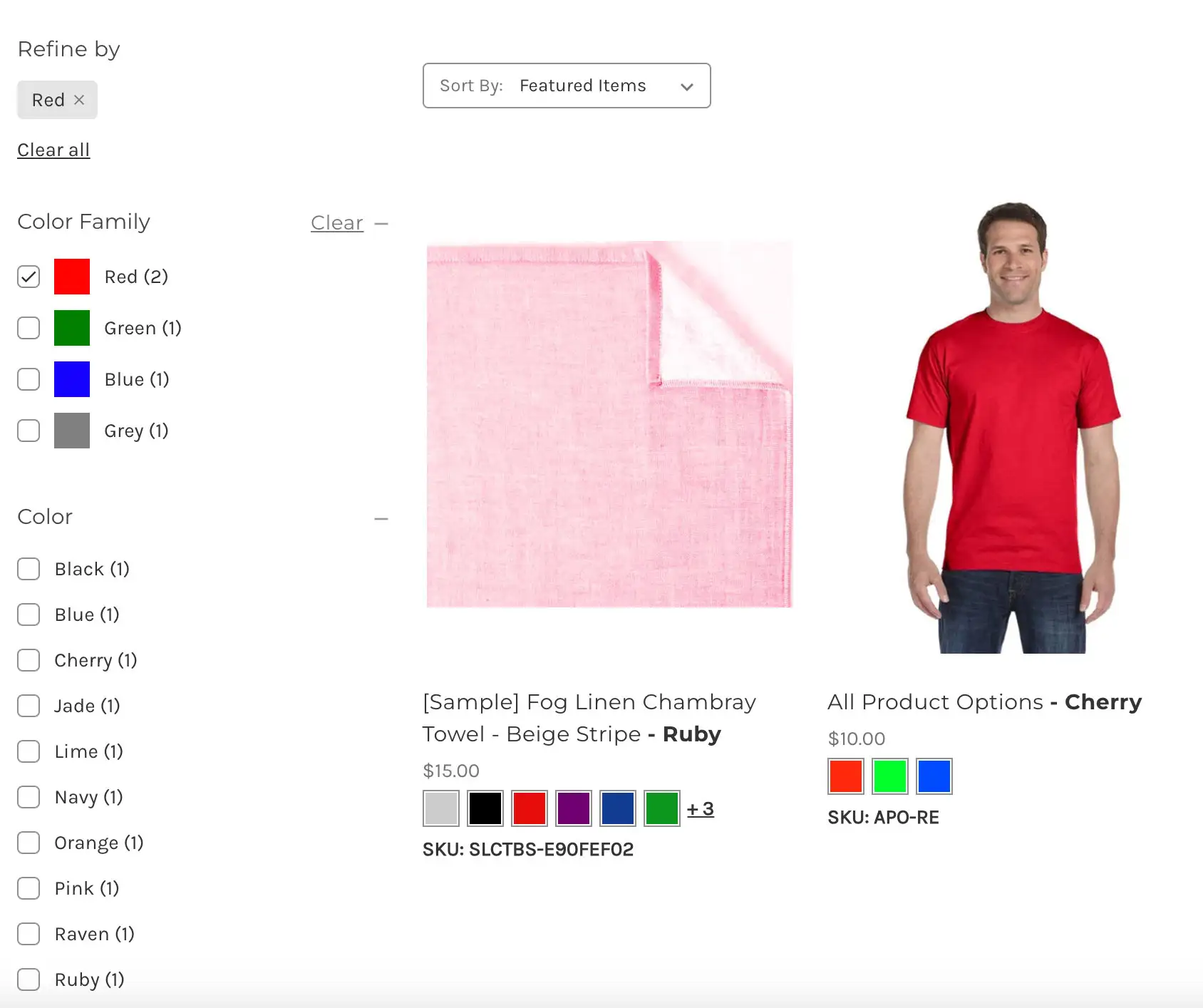
Task: Collapse the Color section
Action: click(382, 518)
